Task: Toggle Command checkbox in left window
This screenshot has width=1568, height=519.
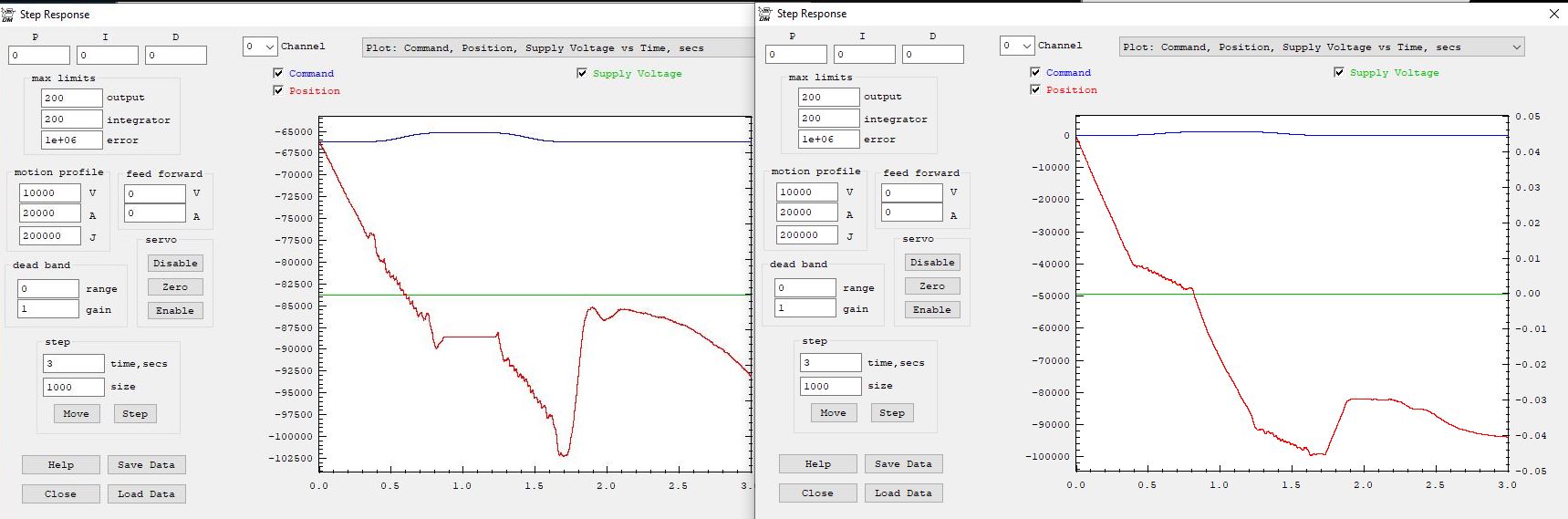Action: tap(278, 73)
